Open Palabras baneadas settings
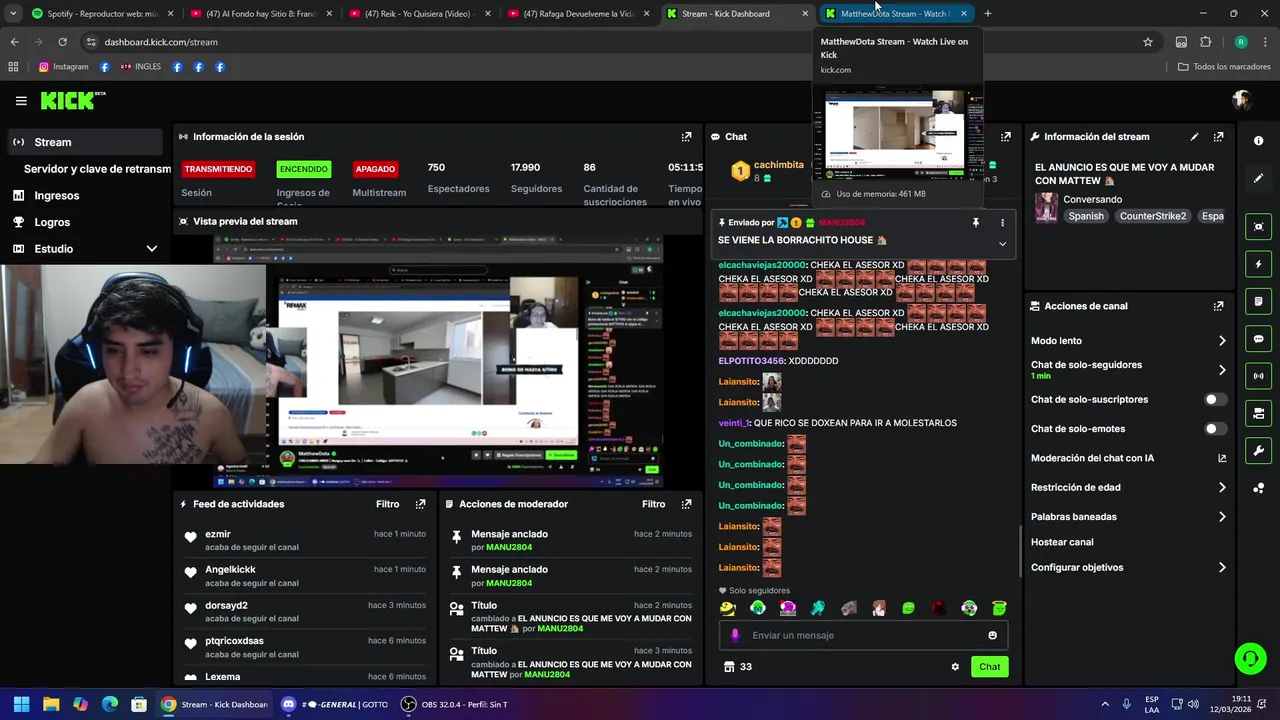This screenshot has height=720, width=1280. click(x=1128, y=517)
